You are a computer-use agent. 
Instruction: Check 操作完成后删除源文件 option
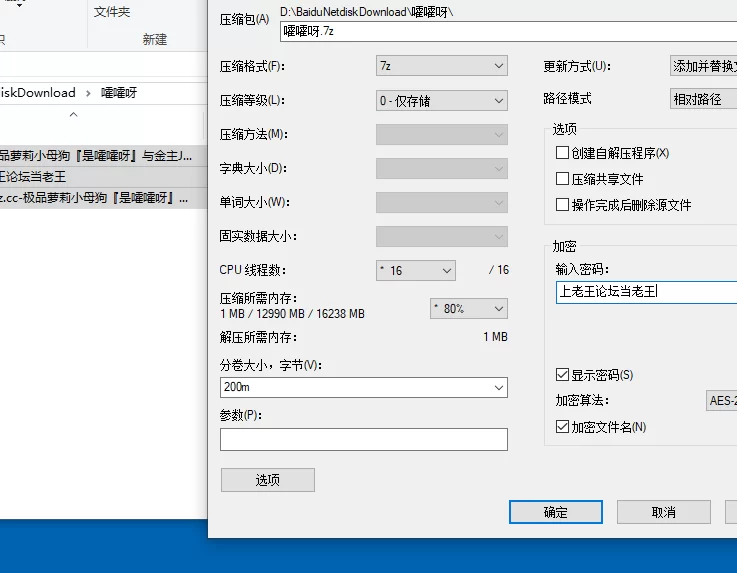[562, 205]
